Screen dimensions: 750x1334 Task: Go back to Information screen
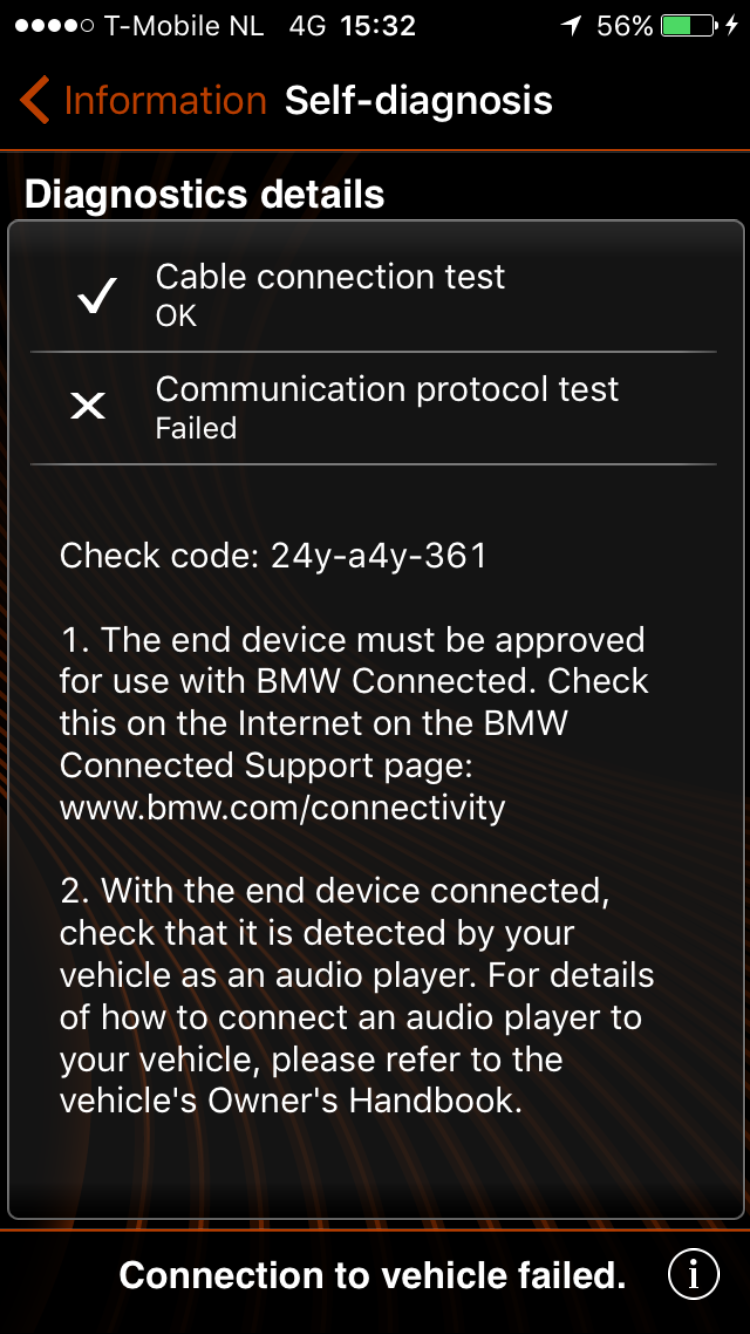pyautogui.click(x=165, y=101)
